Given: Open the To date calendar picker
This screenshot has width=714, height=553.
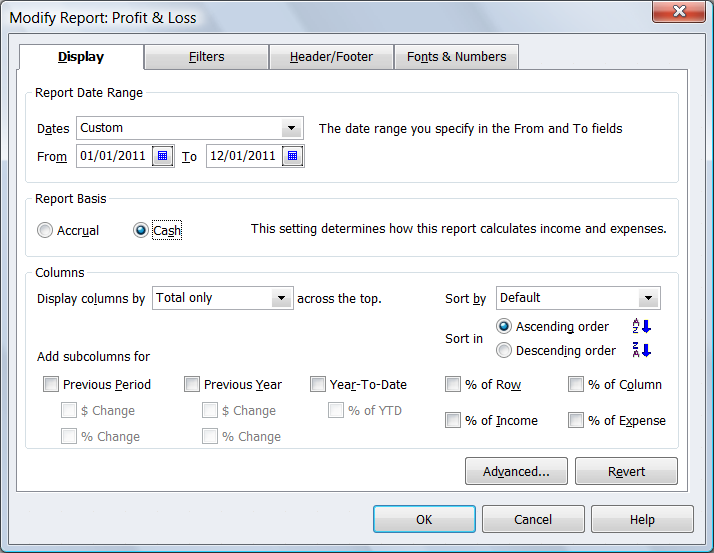Looking at the screenshot, I should [292, 156].
